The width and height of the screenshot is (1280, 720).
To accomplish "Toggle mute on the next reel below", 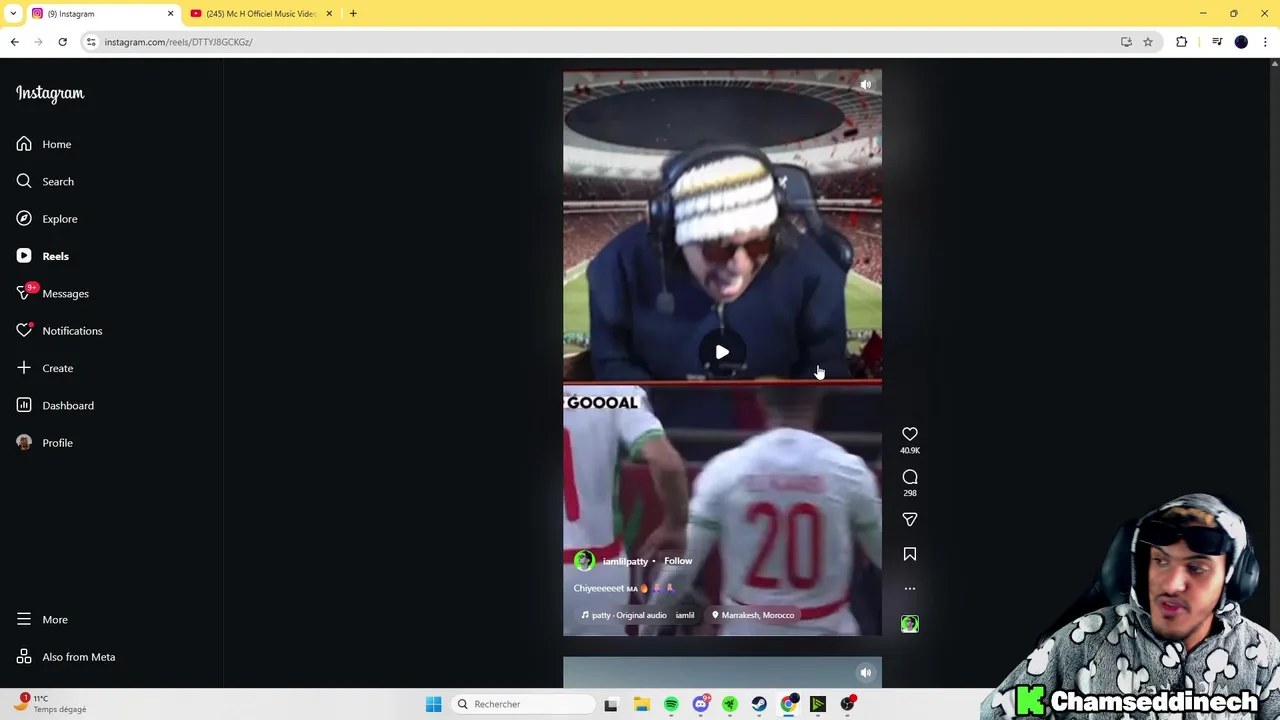I will 866,673.
